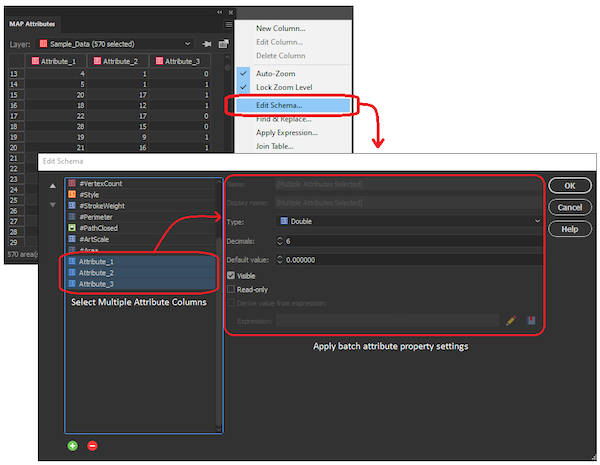Click the Expression input field
The height and width of the screenshot is (465, 600).
click(x=388, y=321)
